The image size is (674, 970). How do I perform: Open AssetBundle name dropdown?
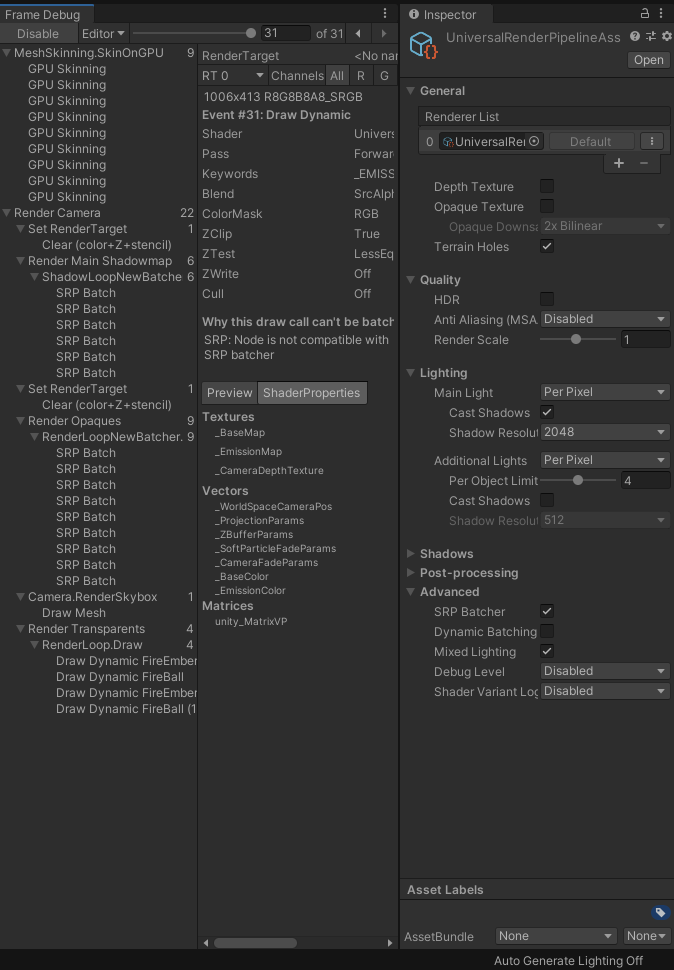click(556, 936)
